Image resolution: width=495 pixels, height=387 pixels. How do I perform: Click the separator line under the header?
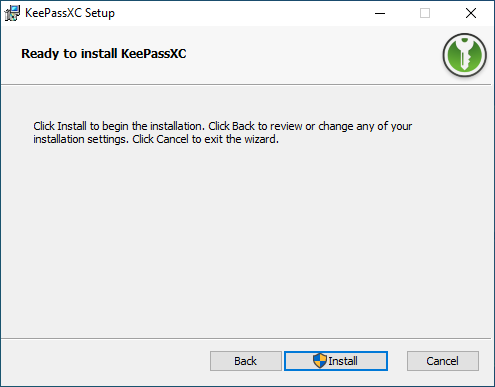click(246, 85)
